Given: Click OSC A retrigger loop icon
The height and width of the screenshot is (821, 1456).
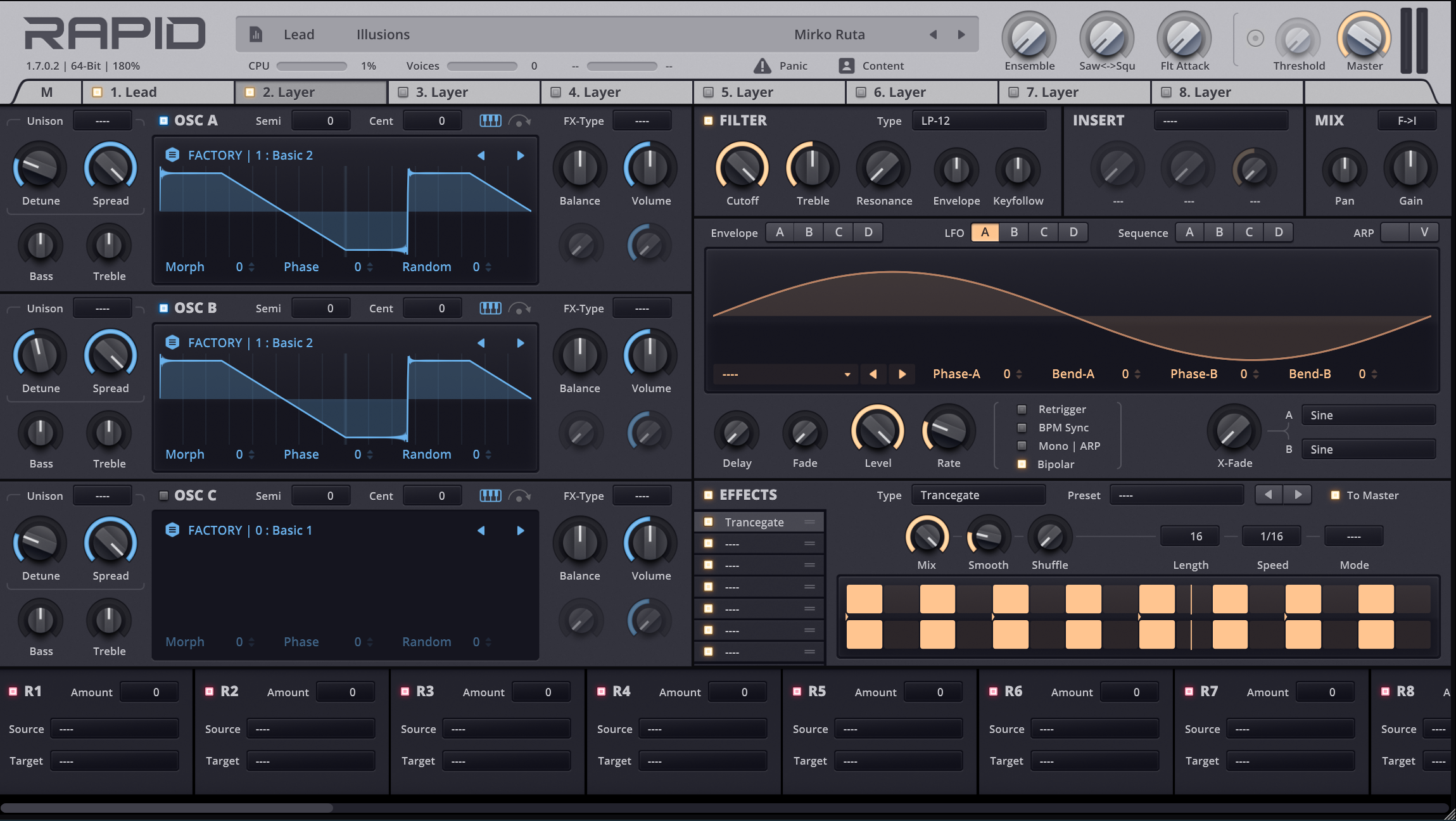Looking at the screenshot, I should (519, 120).
